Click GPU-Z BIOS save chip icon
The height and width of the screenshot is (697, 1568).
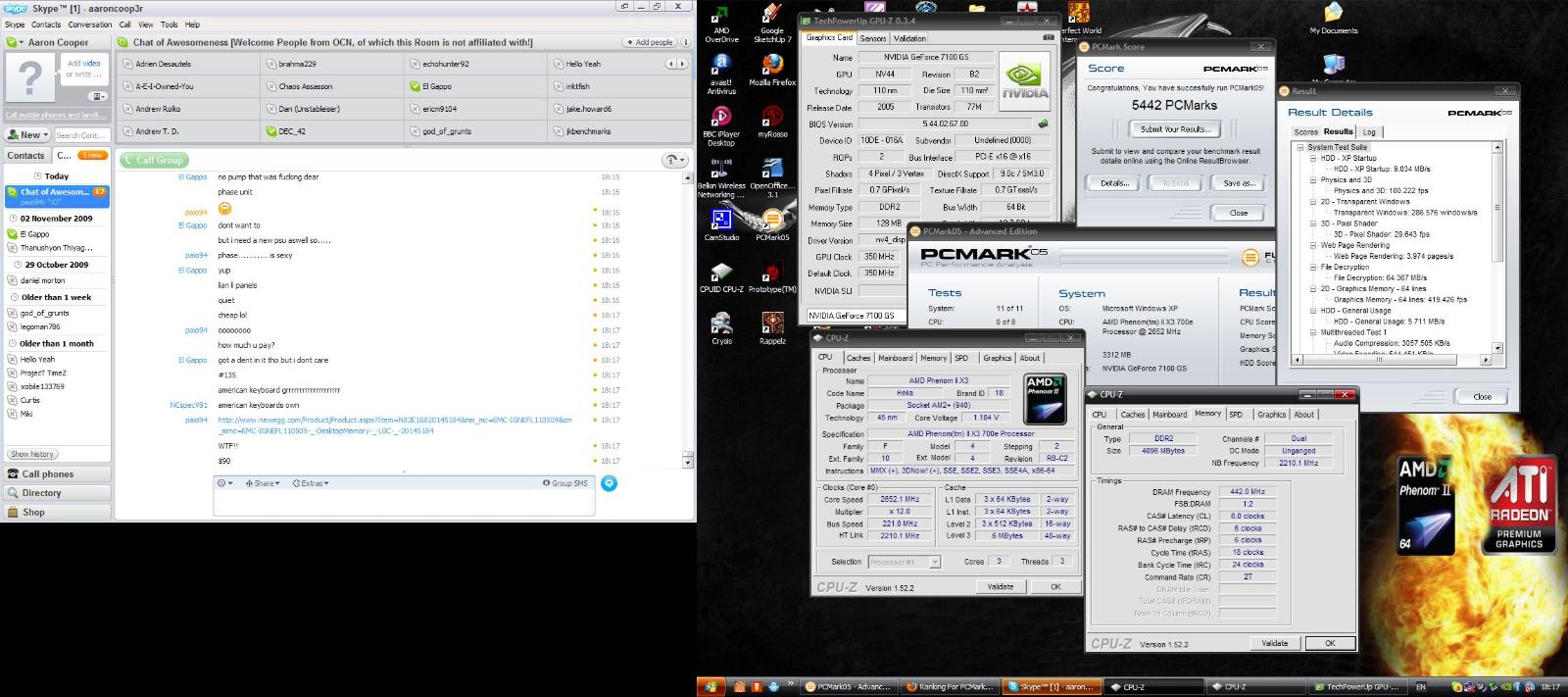(x=1044, y=124)
